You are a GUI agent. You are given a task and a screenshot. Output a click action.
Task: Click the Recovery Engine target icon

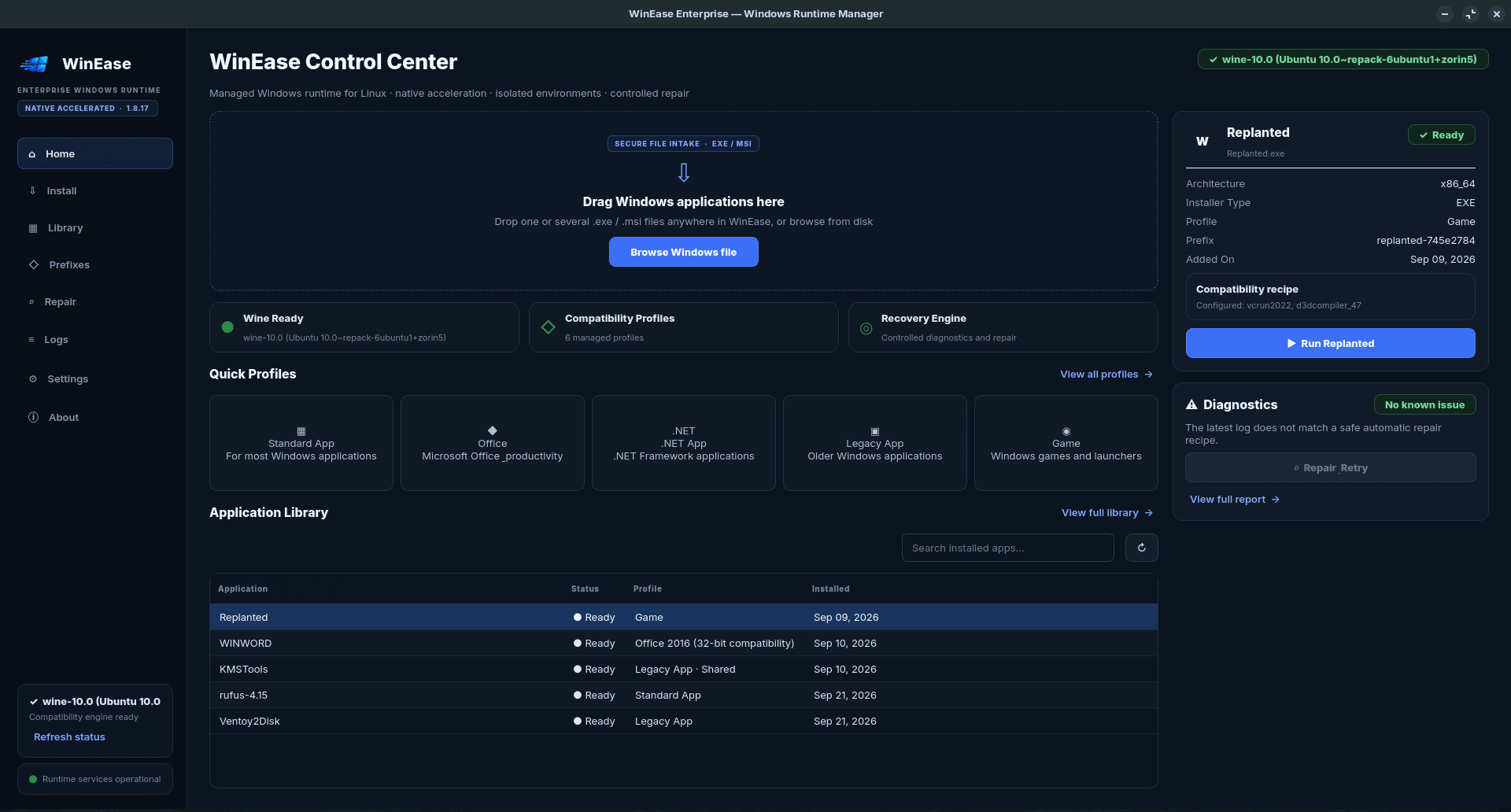click(x=866, y=328)
